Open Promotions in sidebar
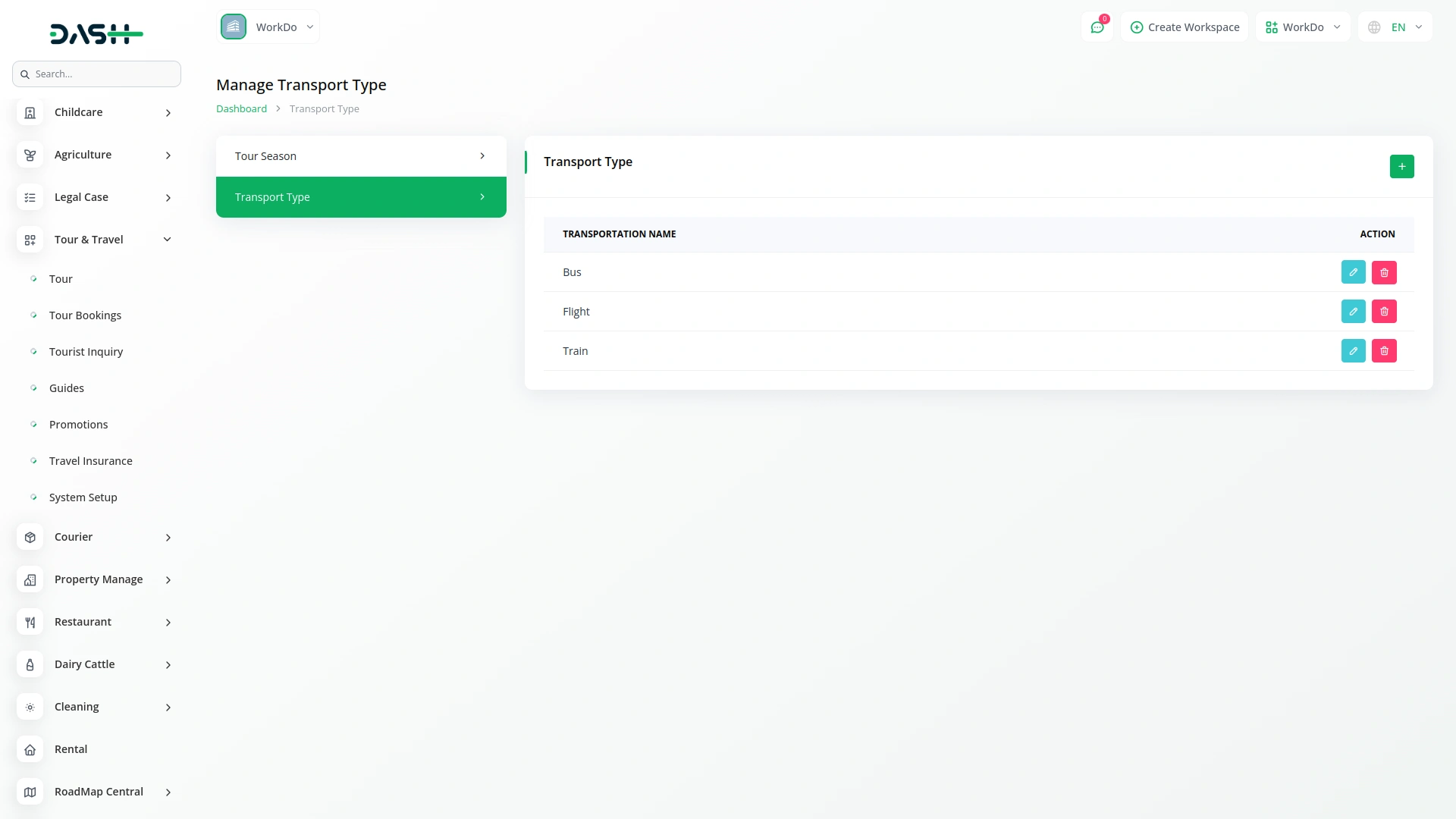This screenshot has width=1456, height=819. click(x=78, y=425)
